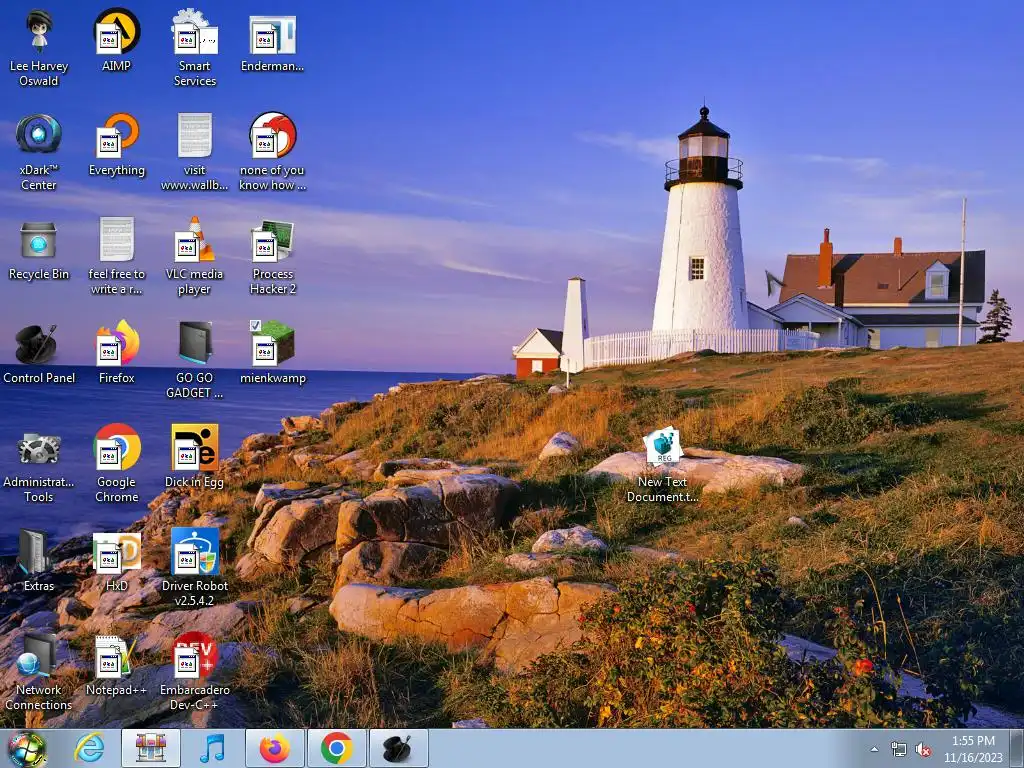Launch Internet Explorer from the taskbar
Image resolution: width=1024 pixels, height=768 pixels.
(x=88, y=748)
